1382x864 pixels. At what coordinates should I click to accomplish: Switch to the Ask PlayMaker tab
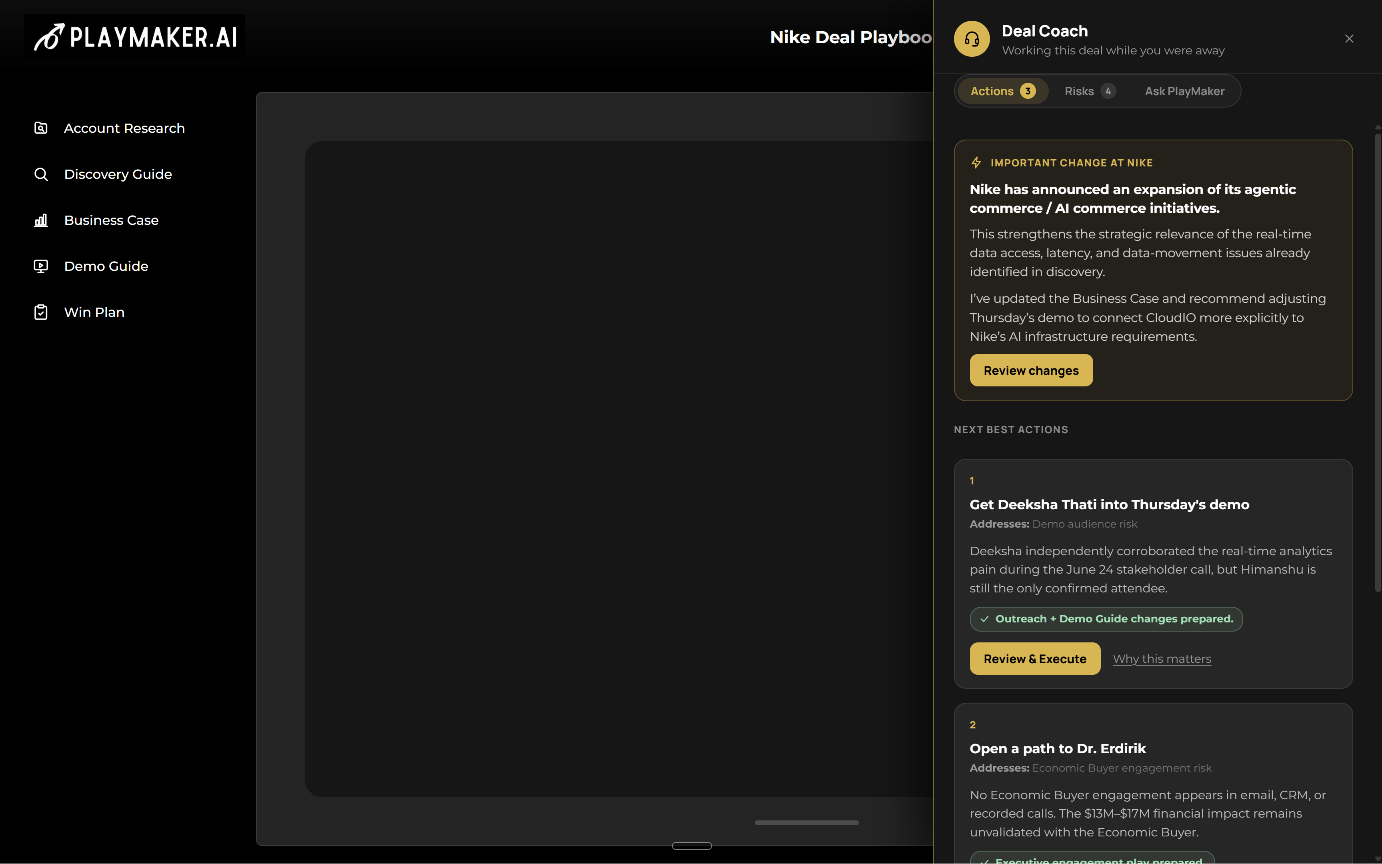pos(1185,91)
